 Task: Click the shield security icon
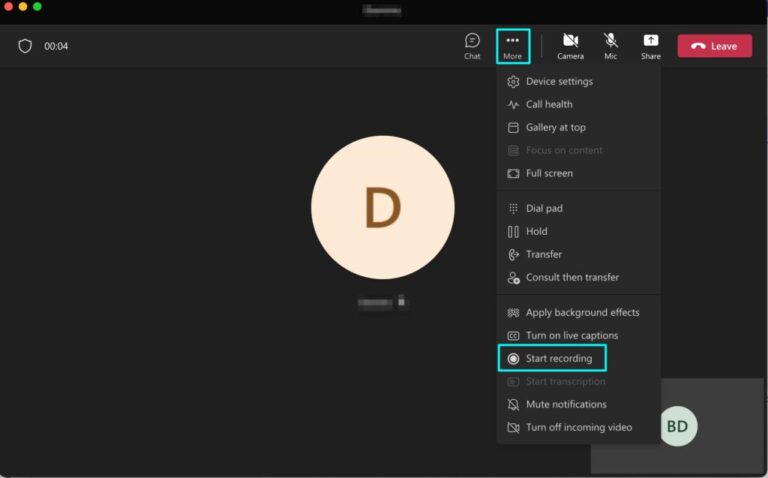click(25, 46)
